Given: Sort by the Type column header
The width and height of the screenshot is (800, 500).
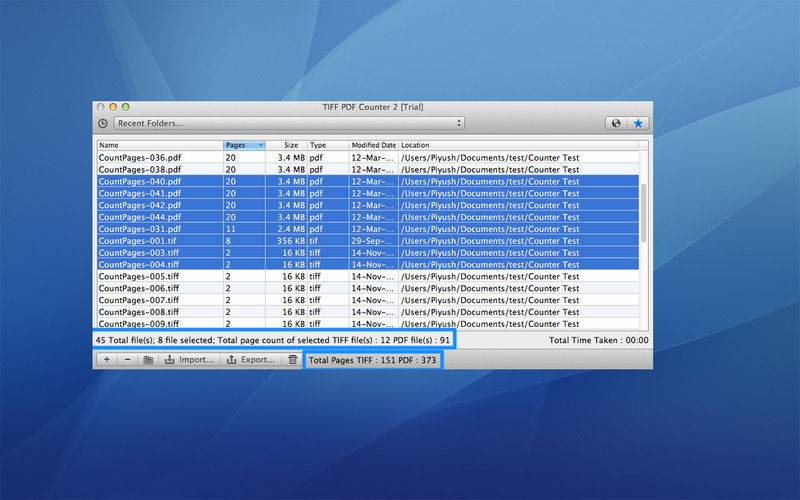Looking at the screenshot, I should (328, 145).
